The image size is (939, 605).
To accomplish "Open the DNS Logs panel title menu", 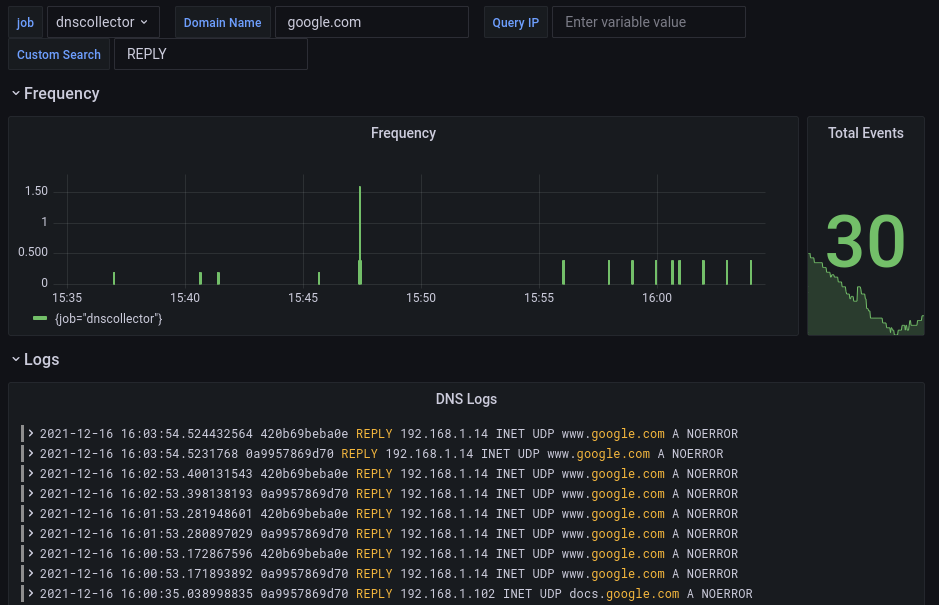I will point(466,399).
